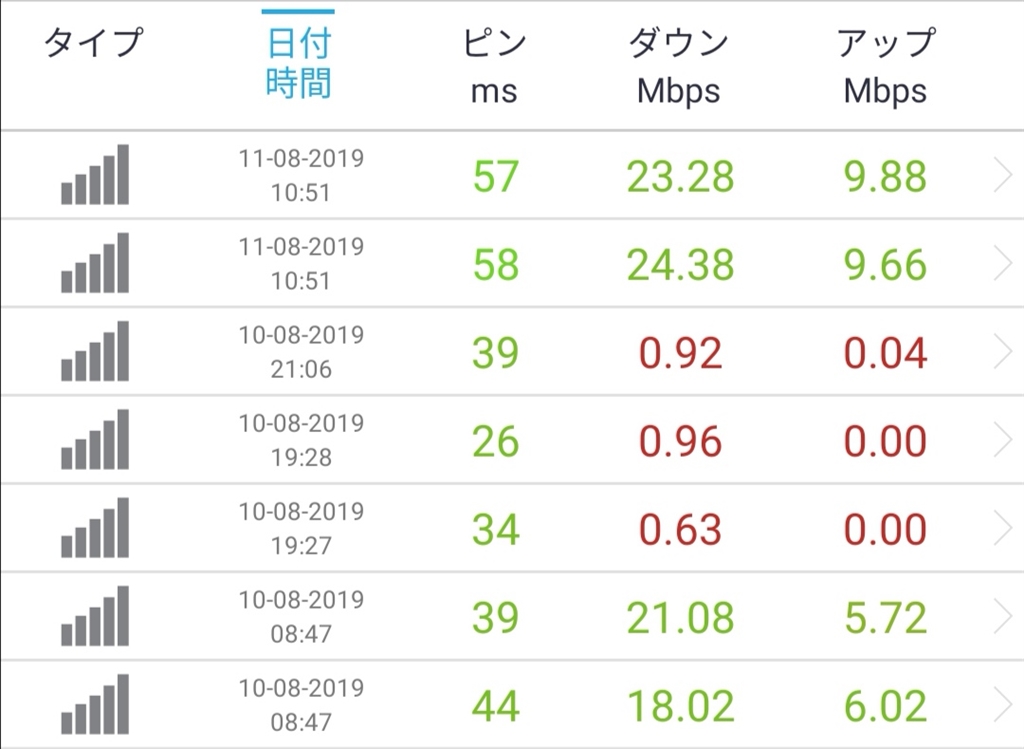Click signal bars icon for 23.28 Mbps result
Screen dimensions: 1024x749
[x=95, y=176]
